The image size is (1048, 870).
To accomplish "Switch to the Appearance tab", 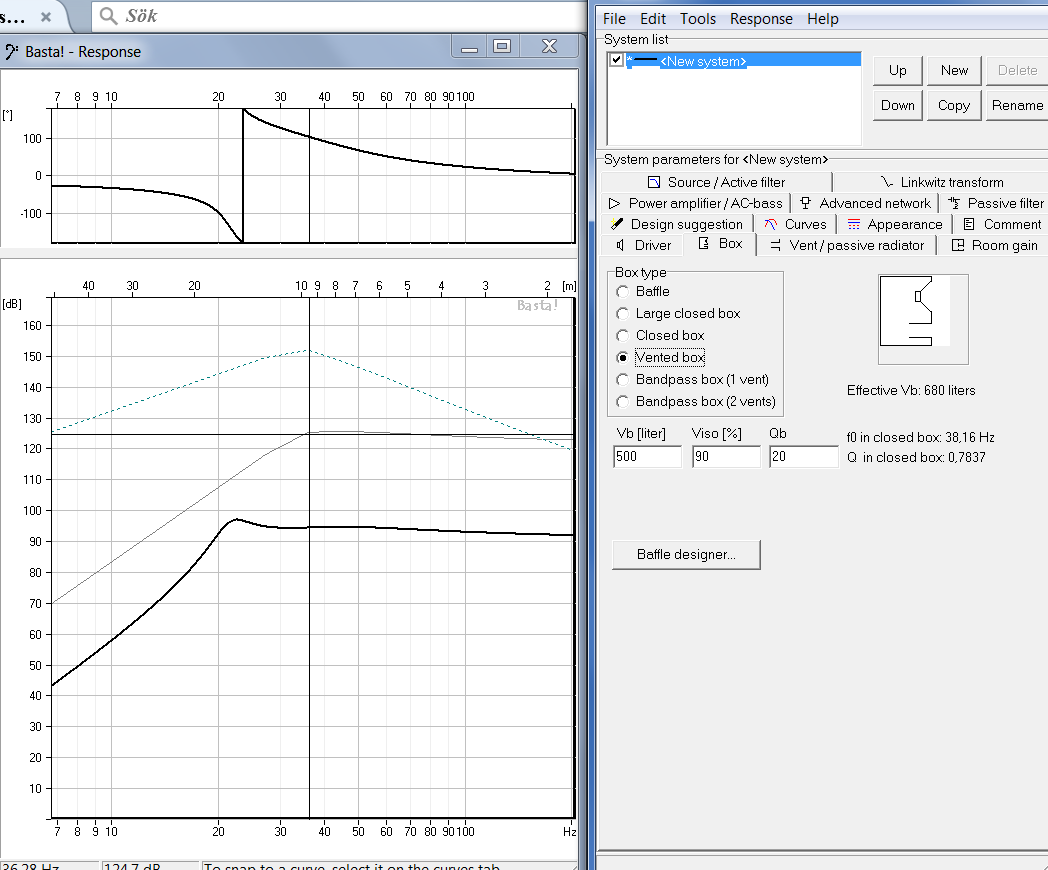I will click(x=894, y=225).
